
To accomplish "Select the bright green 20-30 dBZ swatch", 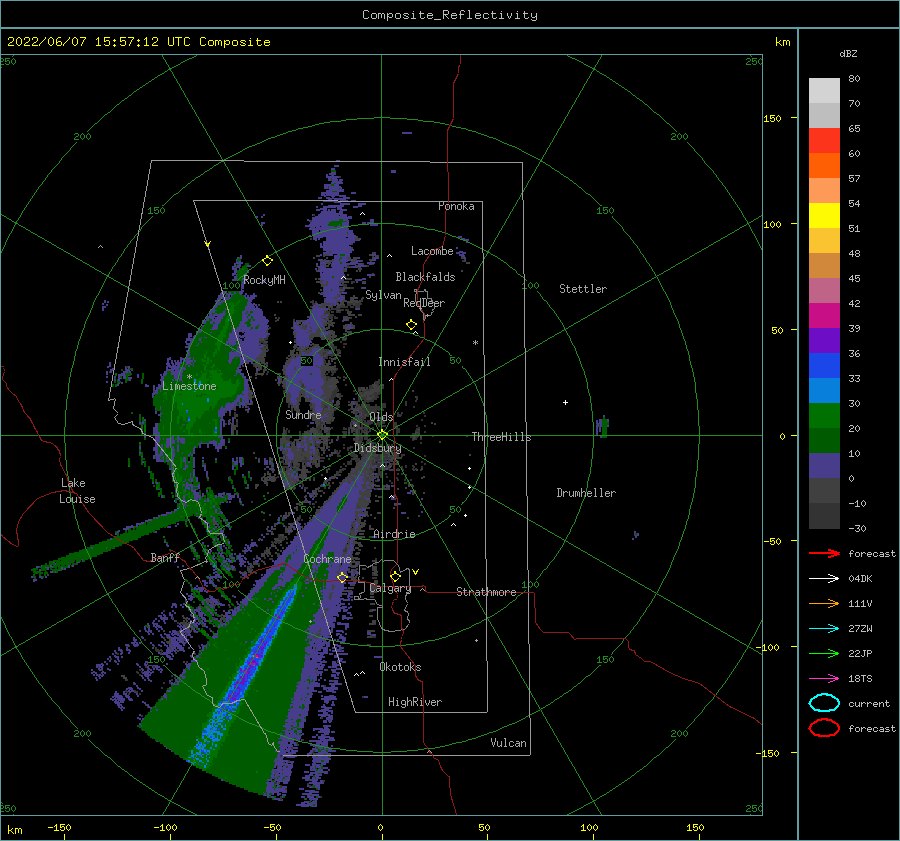I will pos(824,416).
